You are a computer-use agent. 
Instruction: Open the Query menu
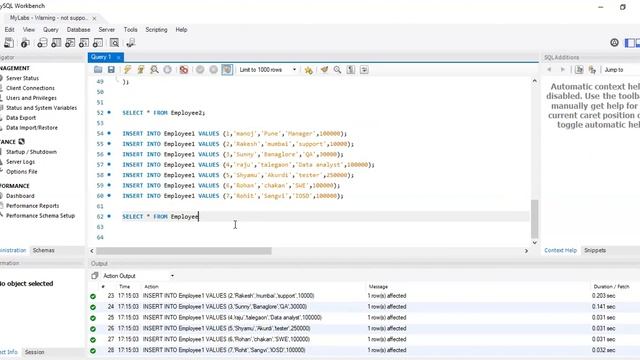coord(51,30)
